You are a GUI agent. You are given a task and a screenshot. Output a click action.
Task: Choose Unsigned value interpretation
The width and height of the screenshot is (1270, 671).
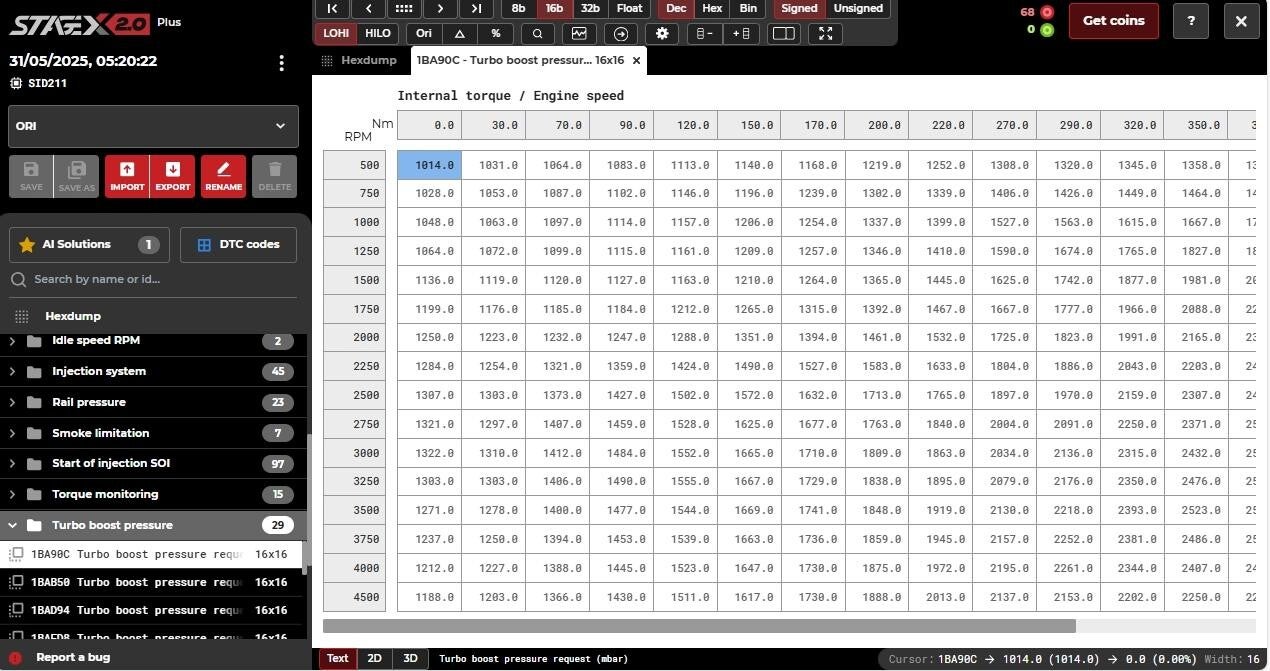coord(858,8)
